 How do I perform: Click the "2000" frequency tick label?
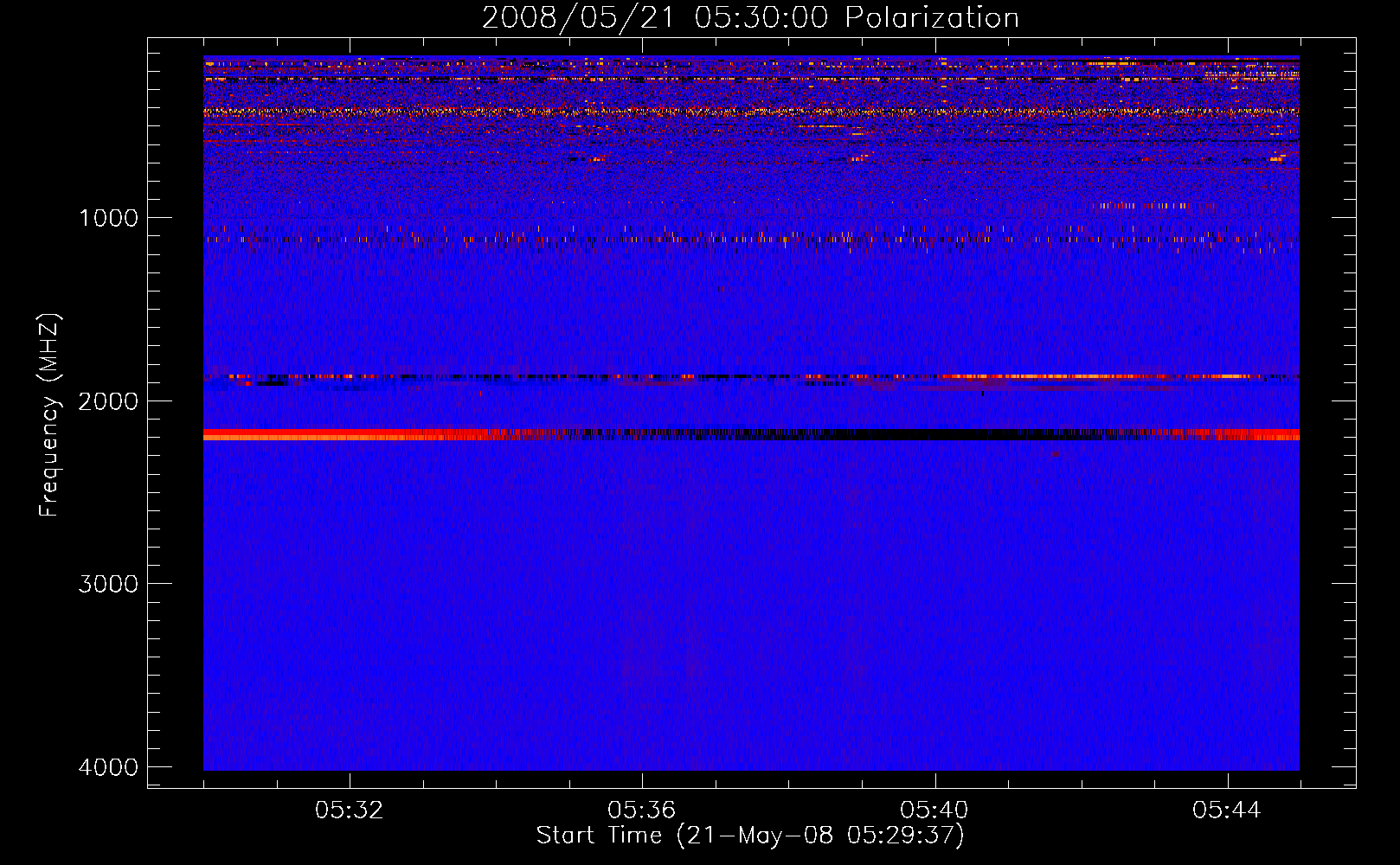pyautogui.click(x=108, y=400)
